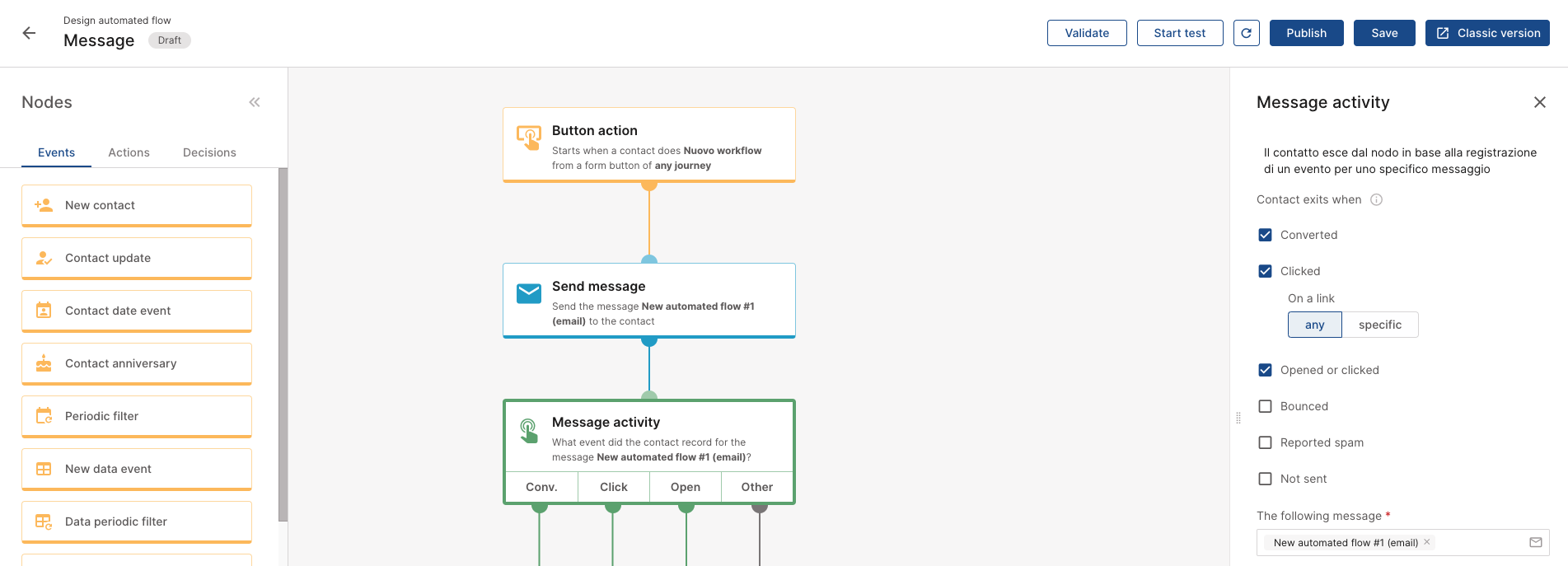1568x566 pixels.
Task: Click the Button action node icon
Action: click(x=528, y=137)
